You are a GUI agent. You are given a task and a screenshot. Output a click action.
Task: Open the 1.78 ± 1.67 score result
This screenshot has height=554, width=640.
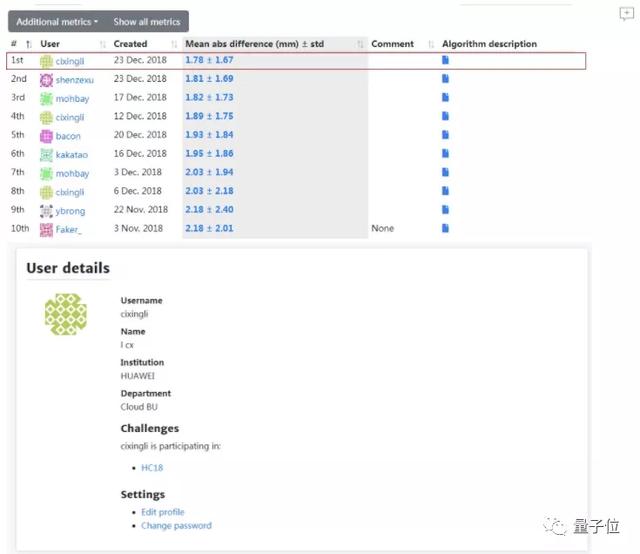point(209,60)
